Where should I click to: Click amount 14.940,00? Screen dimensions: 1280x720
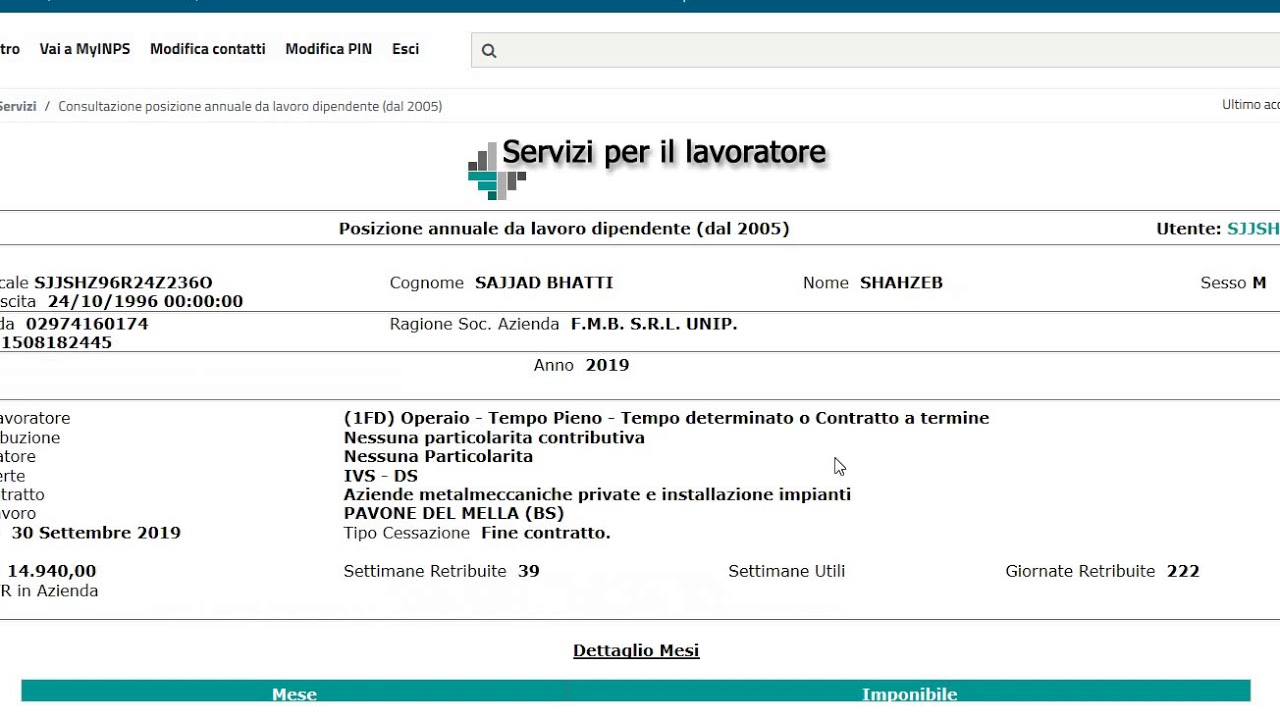coord(52,571)
